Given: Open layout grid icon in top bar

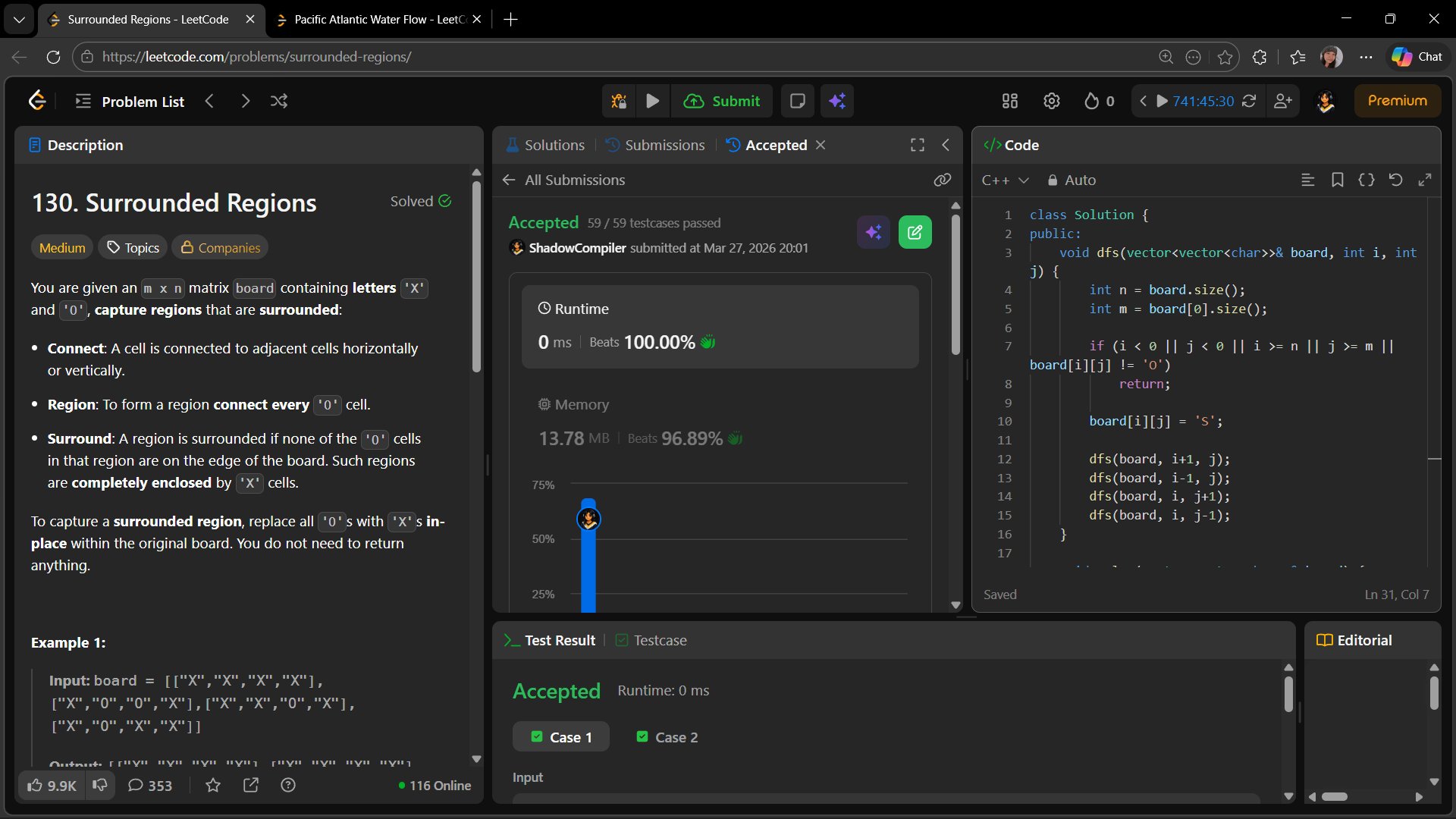Looking at the screenshot, I should [1009, 101].
